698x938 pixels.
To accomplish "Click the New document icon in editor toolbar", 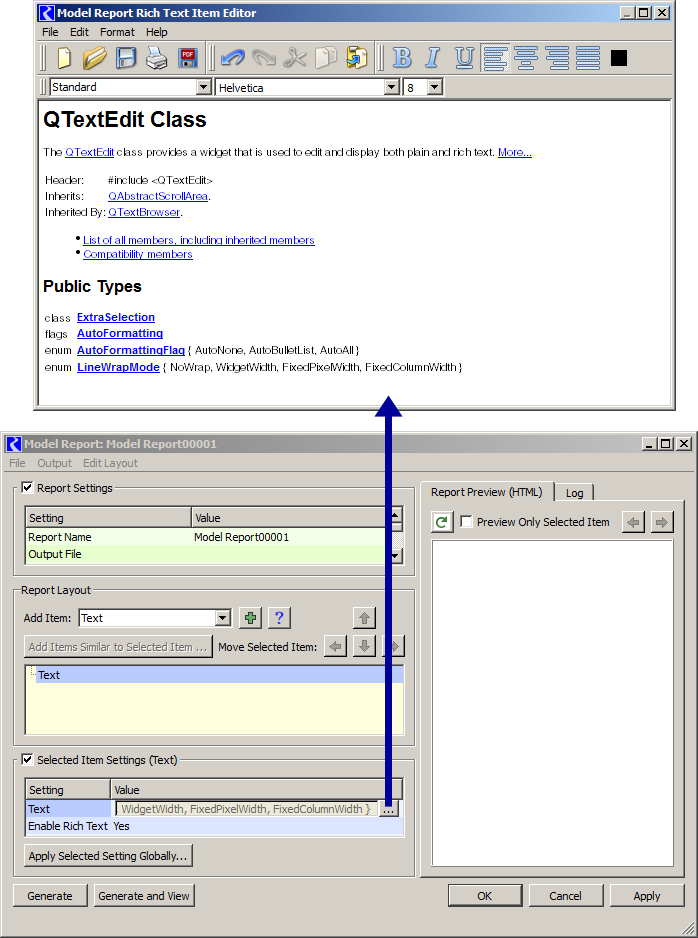I will coord(64,58).
